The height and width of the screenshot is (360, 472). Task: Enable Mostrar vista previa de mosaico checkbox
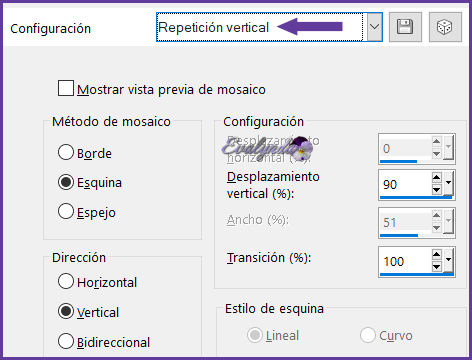[66, 88]
